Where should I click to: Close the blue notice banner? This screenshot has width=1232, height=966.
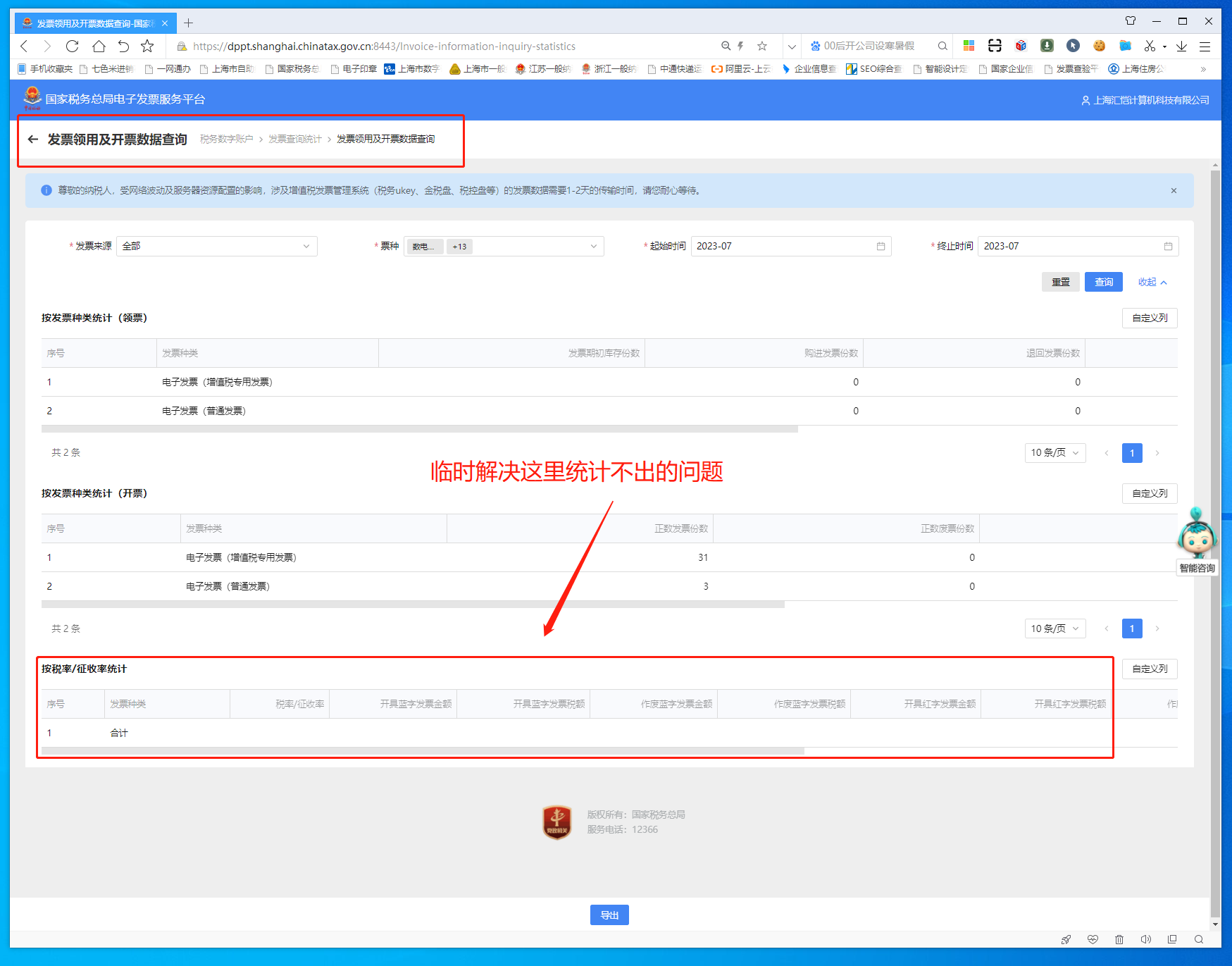[x=1174, y=191]
